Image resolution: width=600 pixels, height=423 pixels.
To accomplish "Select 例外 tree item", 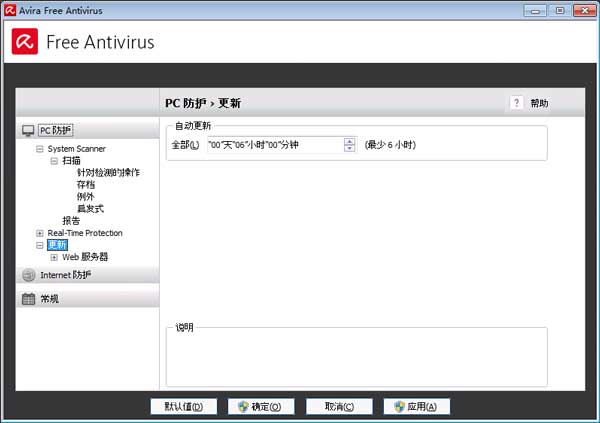I will pyautogui.click(x=85, y=197).
